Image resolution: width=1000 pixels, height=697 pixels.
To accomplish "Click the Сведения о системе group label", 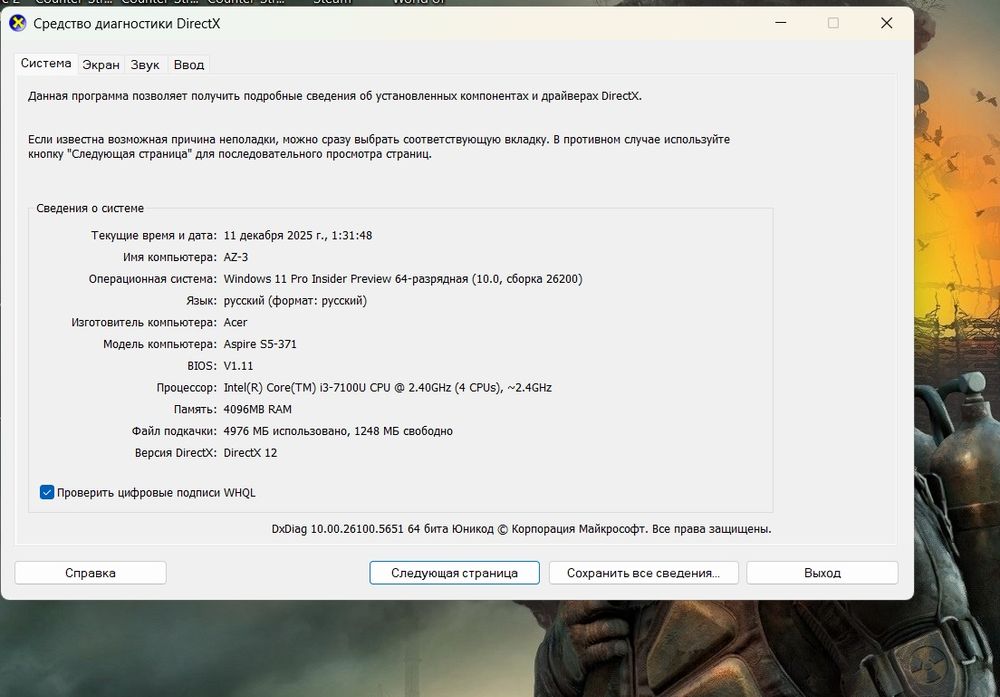I will pos(90,208).
